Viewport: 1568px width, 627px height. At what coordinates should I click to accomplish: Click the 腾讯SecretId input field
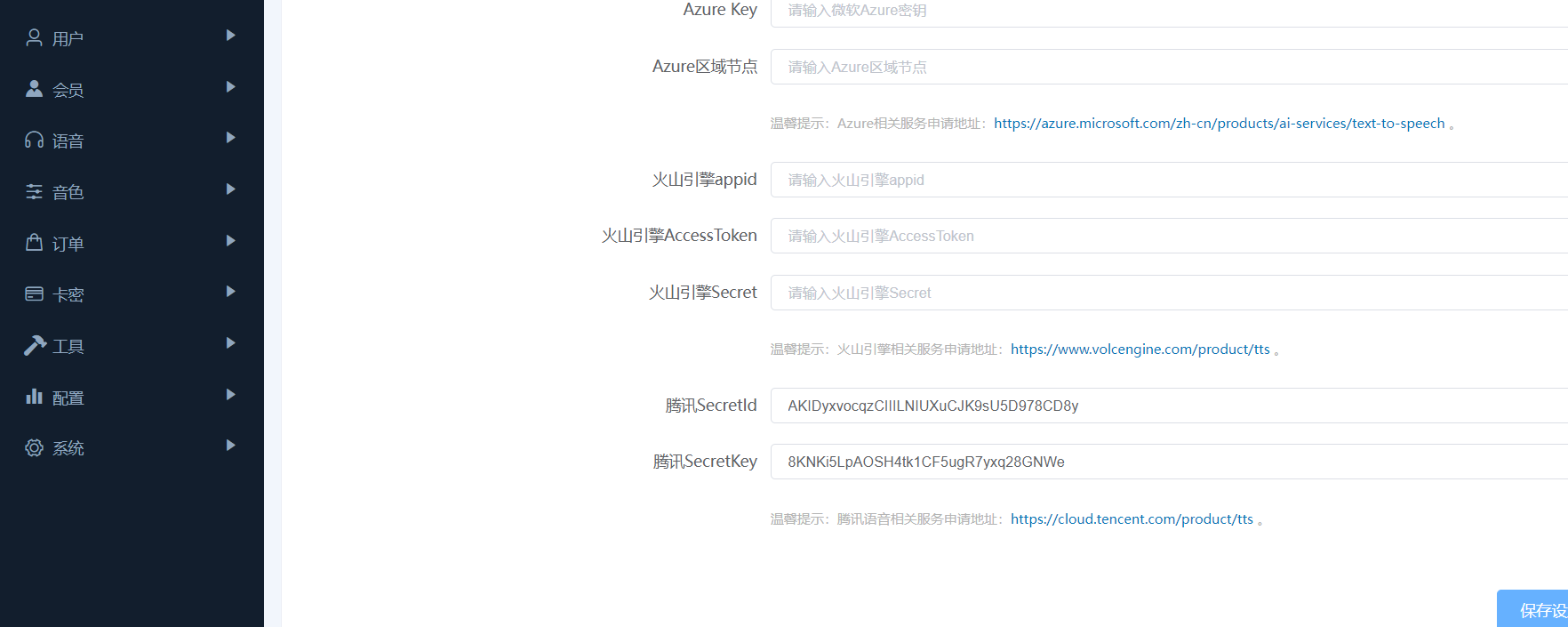1169,406
